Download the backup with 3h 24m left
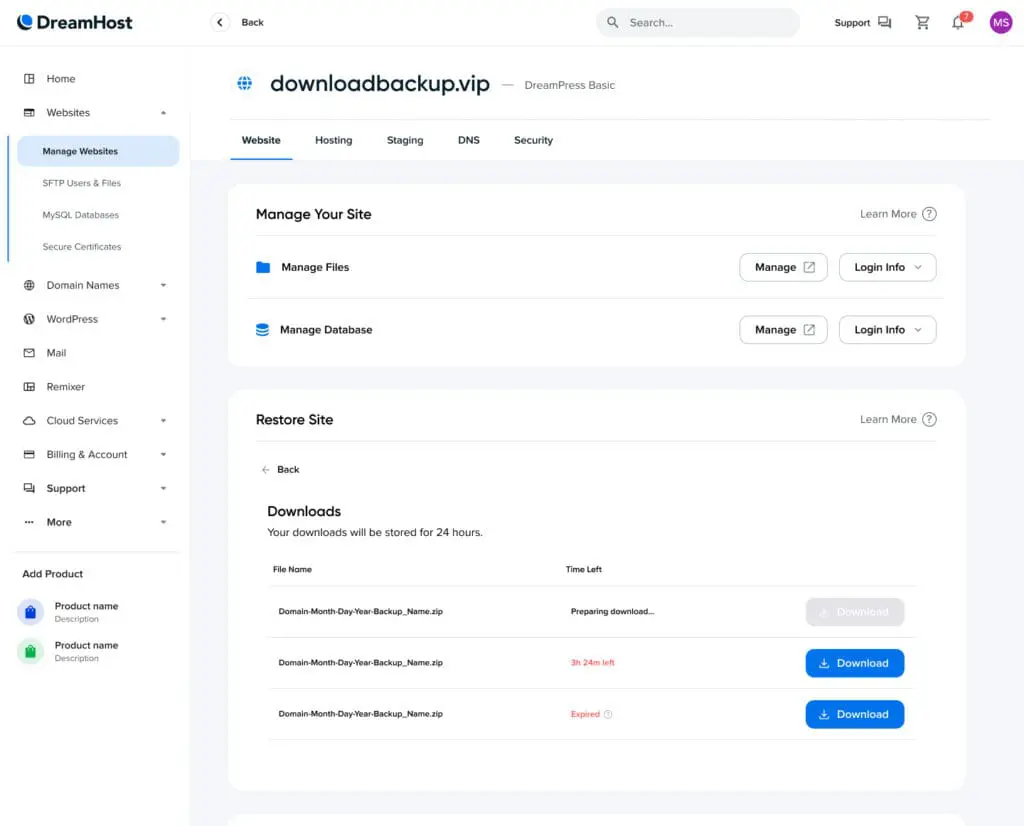 [855, 663]
